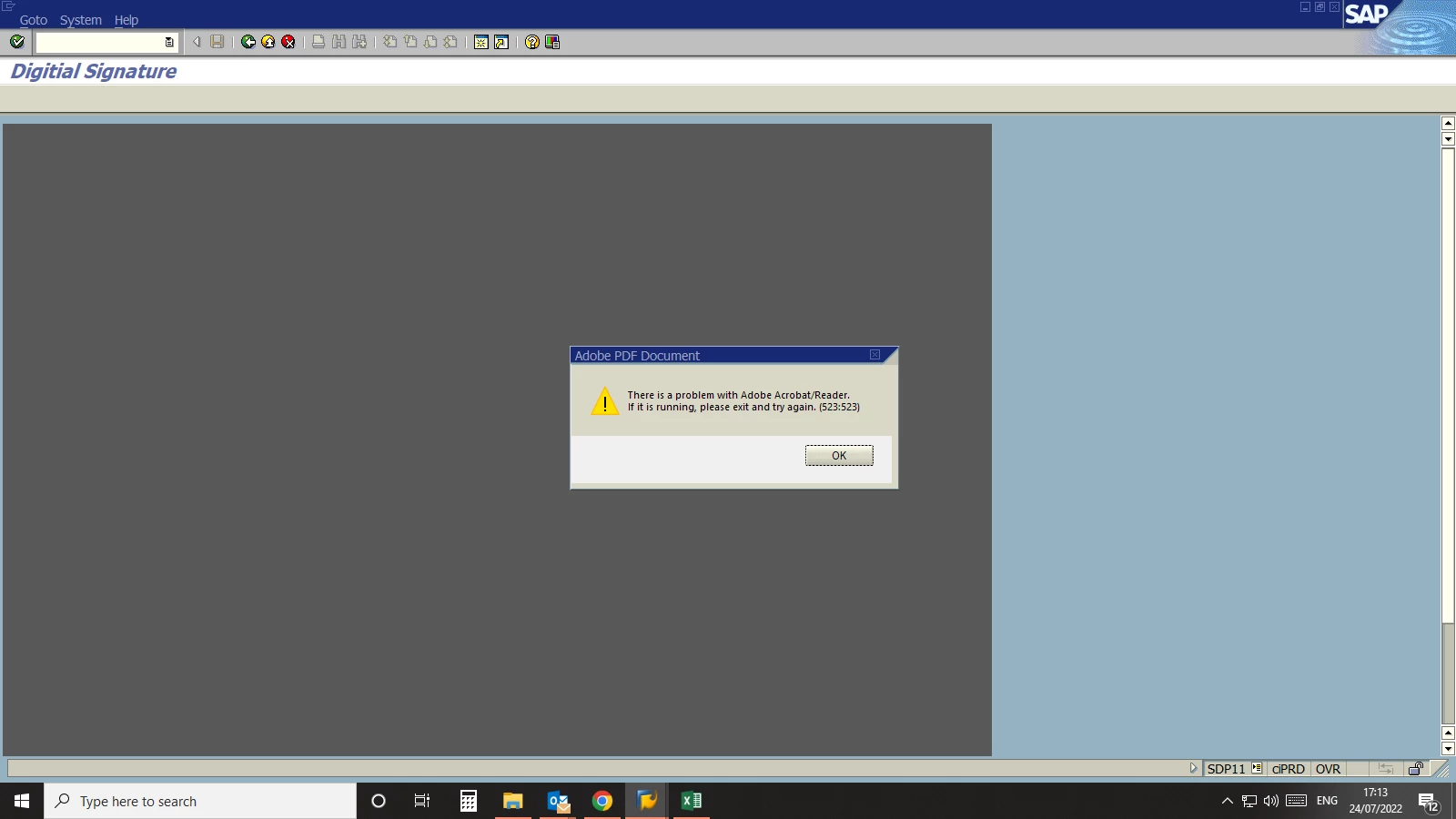Open File Explorer from the taskbar
Screen dimensions: 1456x819
click(x=513, y=801)
